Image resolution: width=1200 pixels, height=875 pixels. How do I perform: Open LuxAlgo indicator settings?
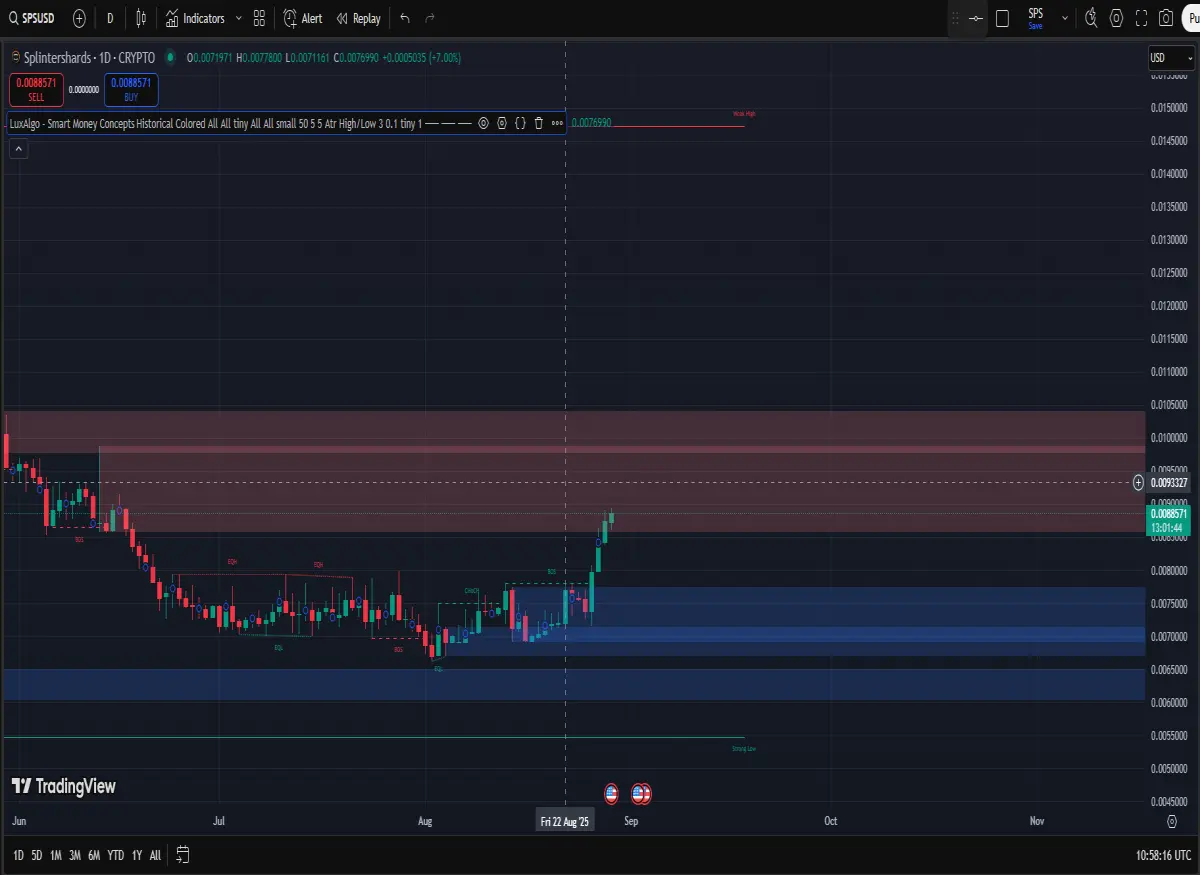(502, 123)
